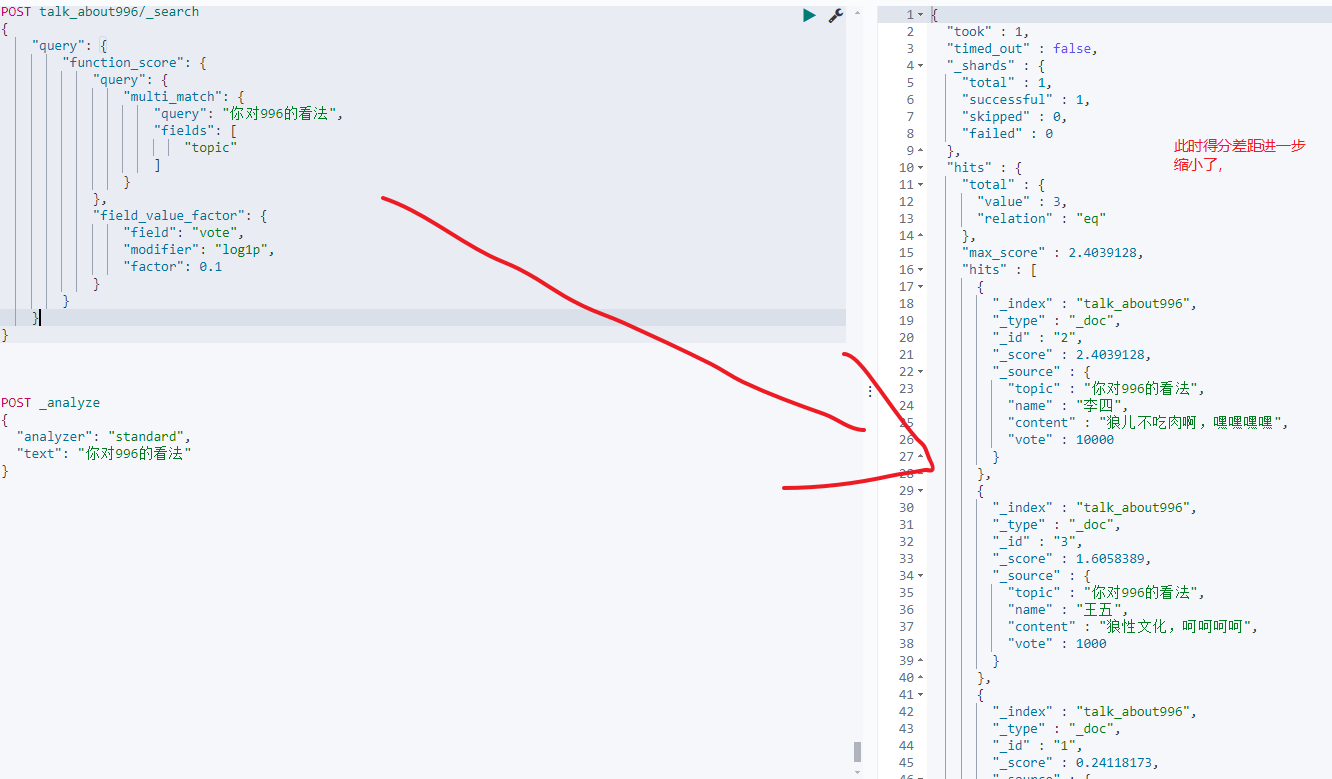Click the "failed" : 0 response line
The image size is (1332, 779).
[1007, 134]
